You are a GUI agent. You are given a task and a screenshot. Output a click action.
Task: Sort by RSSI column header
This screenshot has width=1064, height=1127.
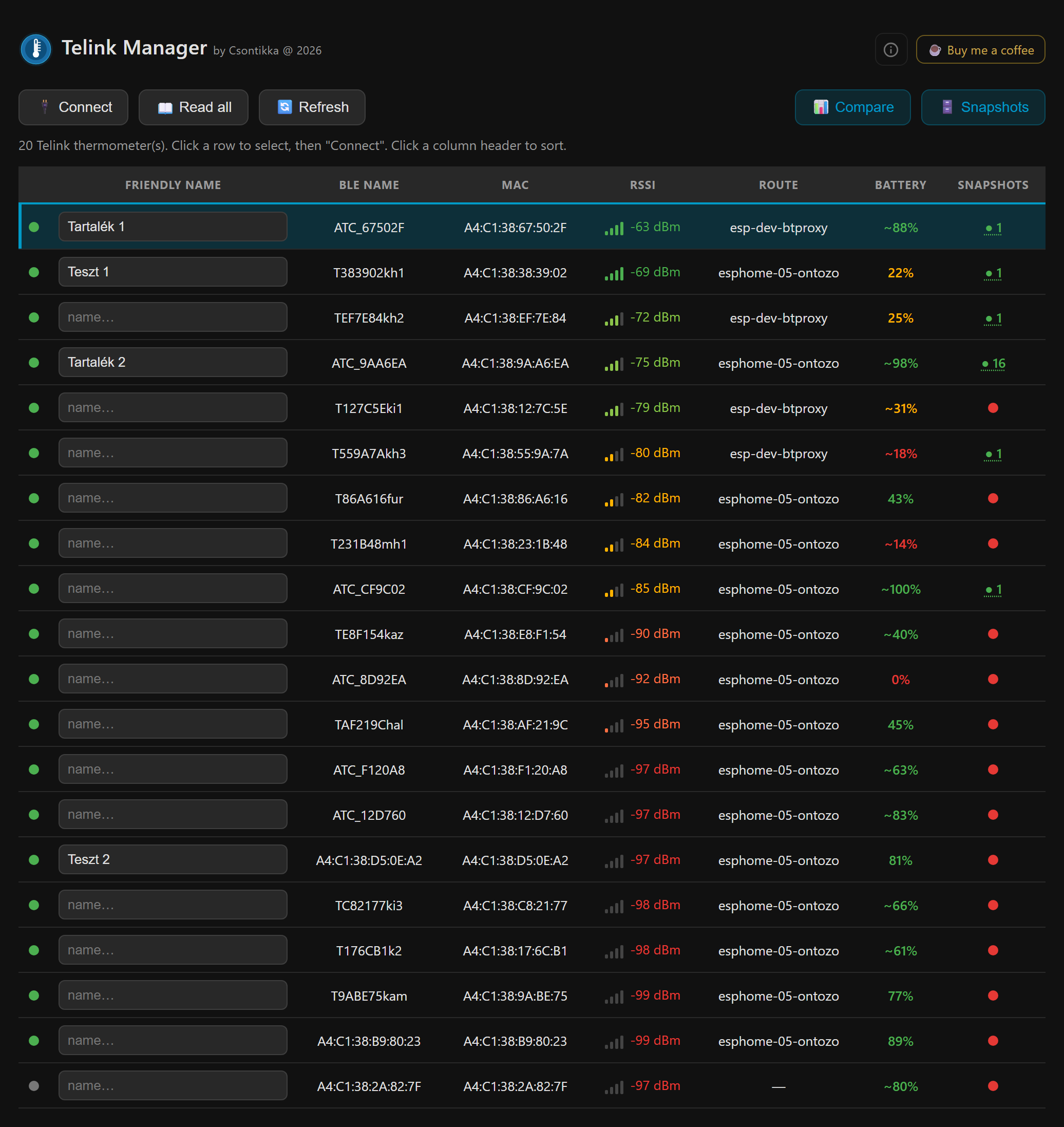(642, 185)
